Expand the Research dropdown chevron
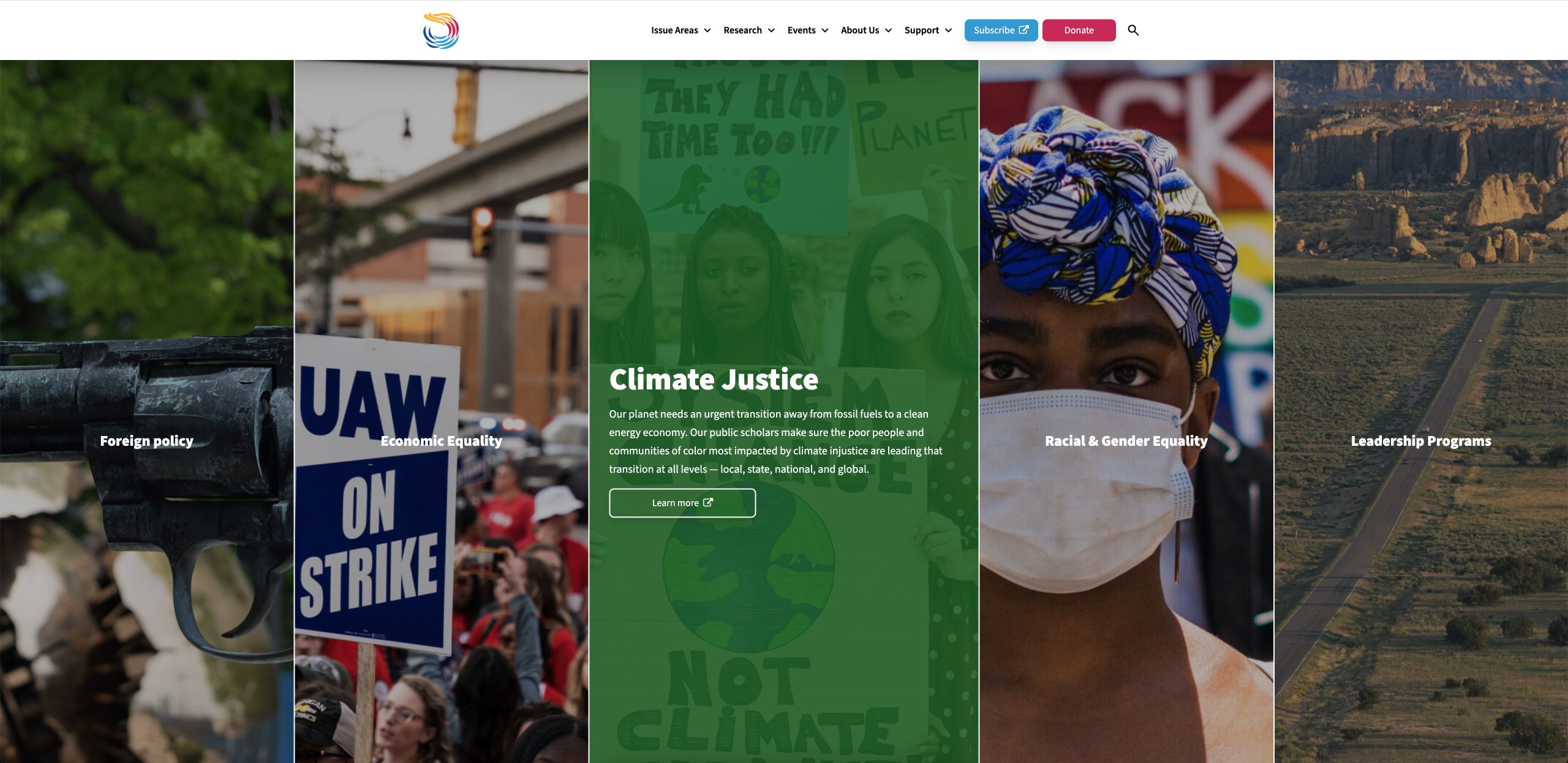1568x763 pixels. click(771, 30)
